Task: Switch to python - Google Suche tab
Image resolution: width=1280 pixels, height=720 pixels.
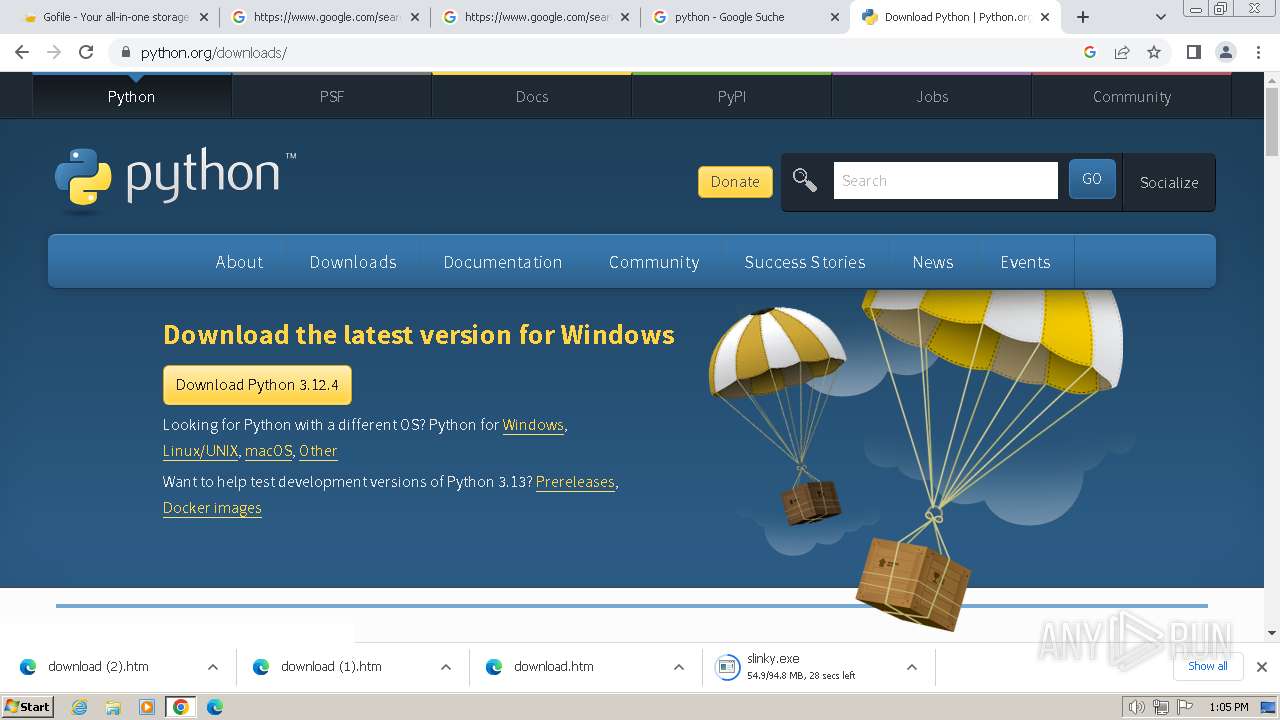Action: (745, 17)
